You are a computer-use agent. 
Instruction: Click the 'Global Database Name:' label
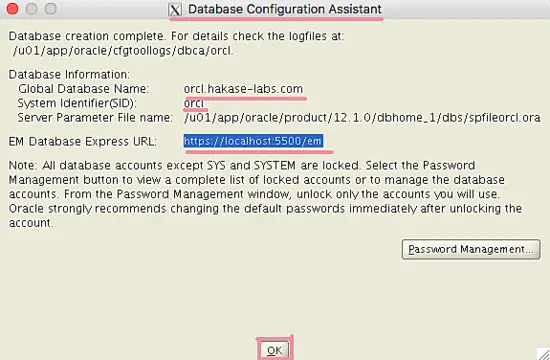point(83,89)
